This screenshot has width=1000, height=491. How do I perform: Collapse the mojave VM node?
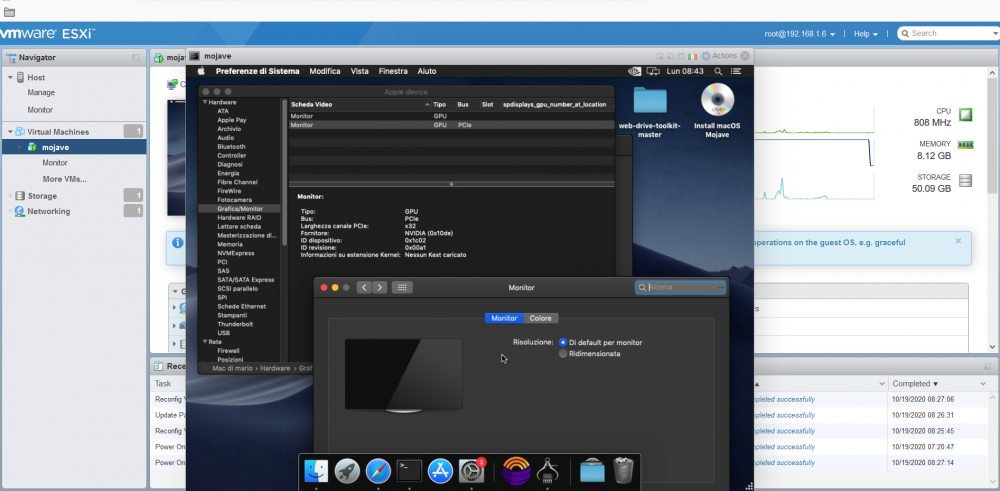pyautogui.click(x=19, y=147)
